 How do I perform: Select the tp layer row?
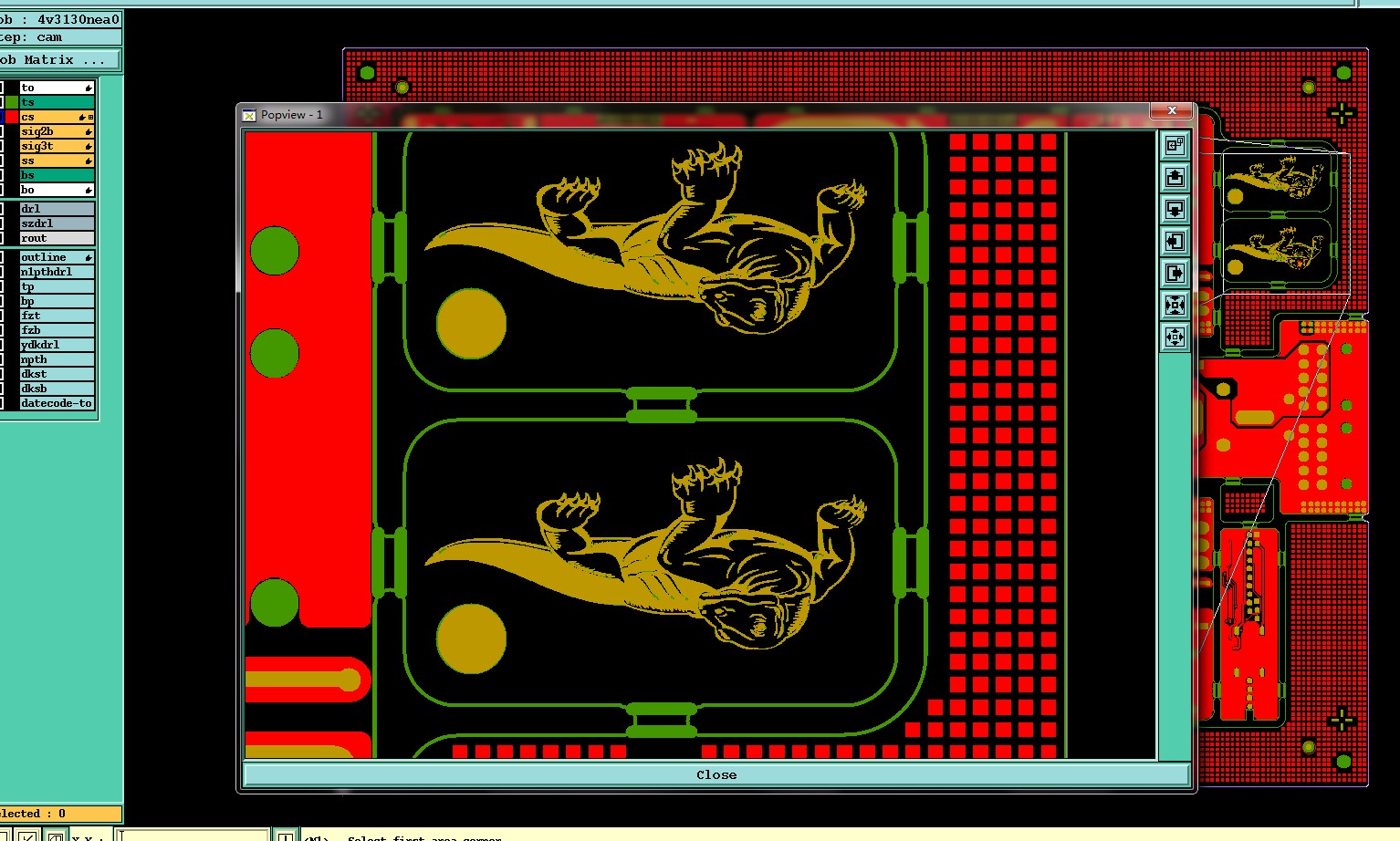click(x=57, y=286)
